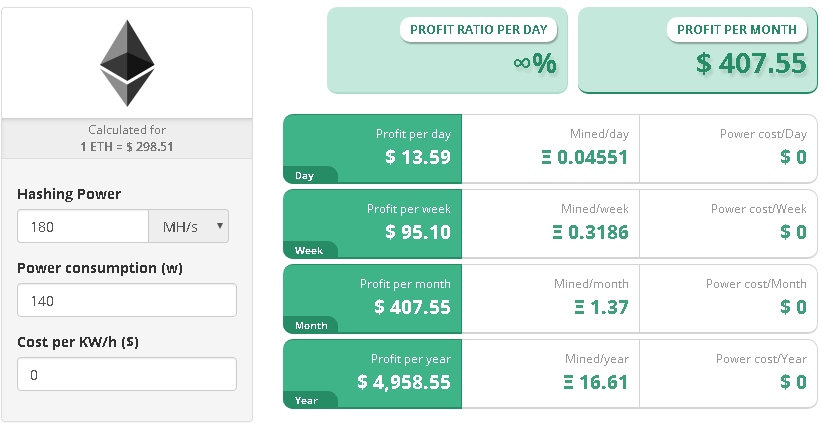
Task: Click the $ 13.59 profit per day value
Action: 418,157
